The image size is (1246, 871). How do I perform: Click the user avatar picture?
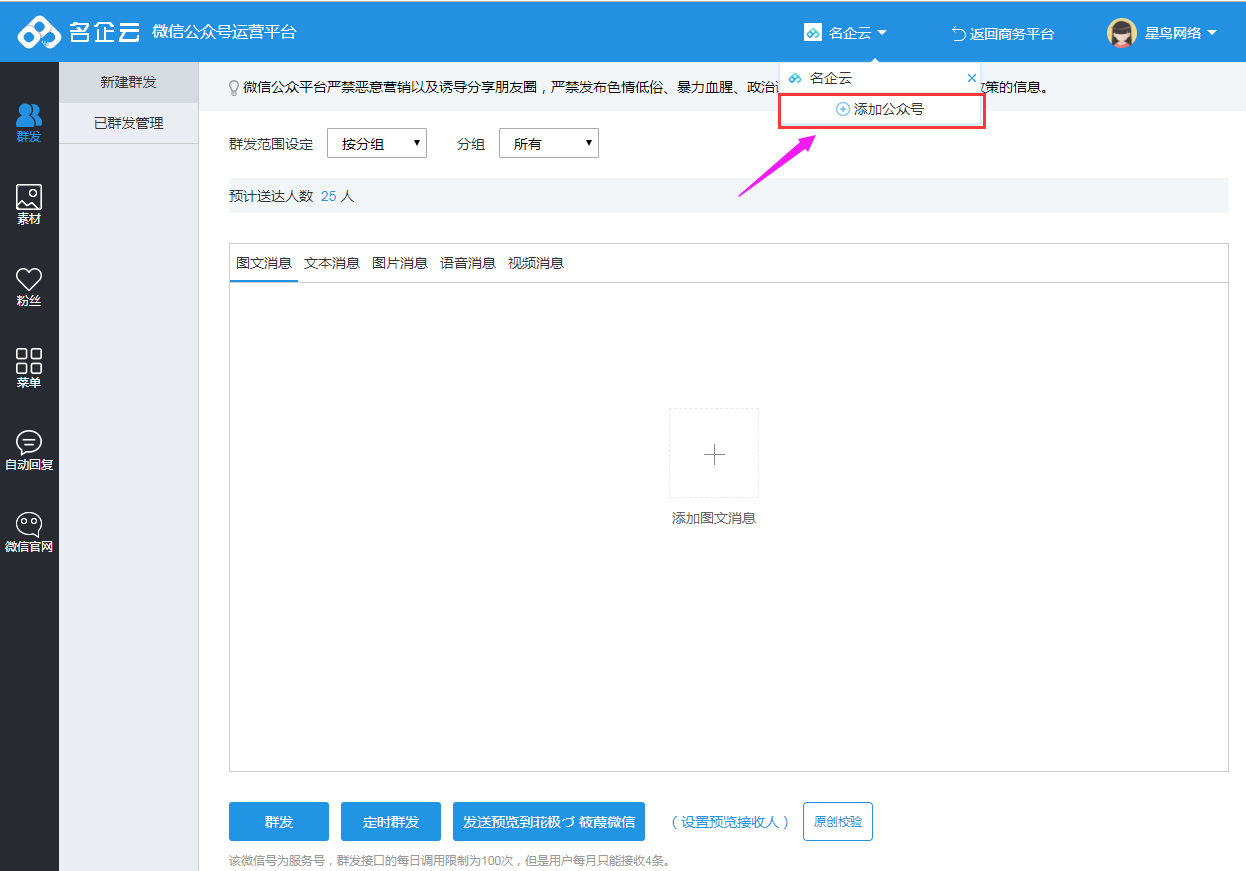pos(1122,33)
